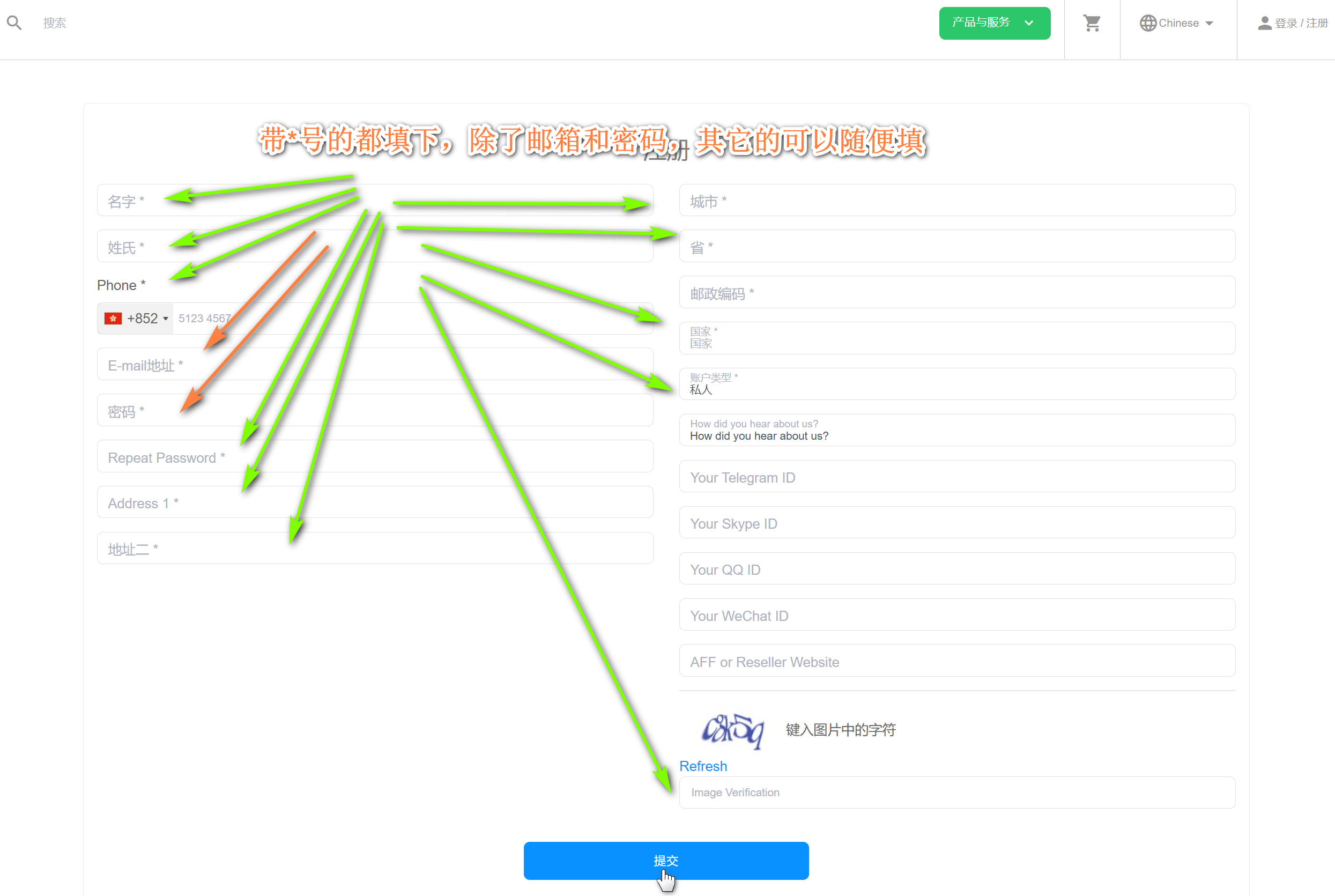Screen dimensions: 1335x896
Task: Expand the 产品与服务 menu dropdown
Action: pyautogui.click(x=994, y=22)
